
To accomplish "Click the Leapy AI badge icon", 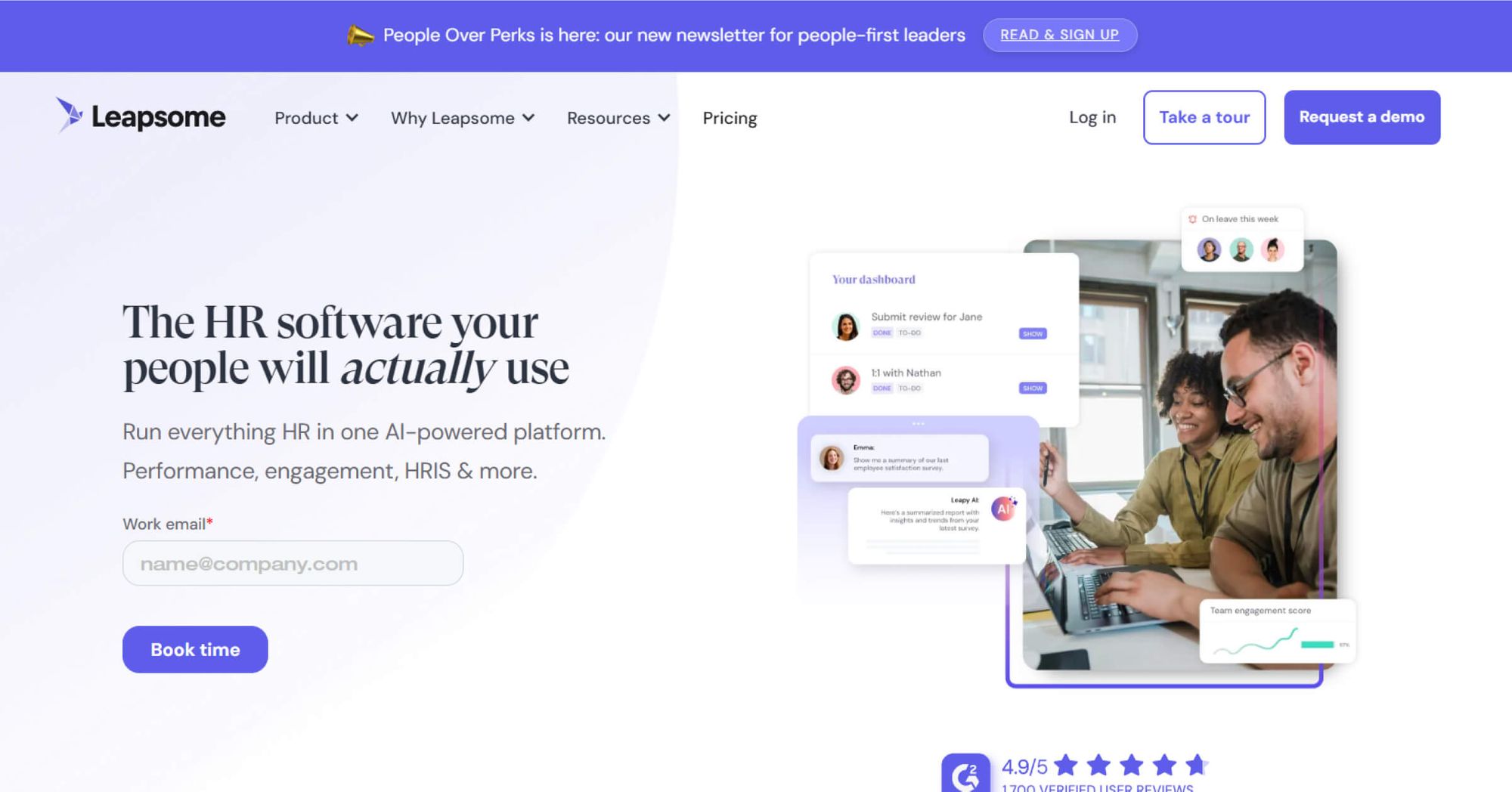I will [x=1004, y=509].
